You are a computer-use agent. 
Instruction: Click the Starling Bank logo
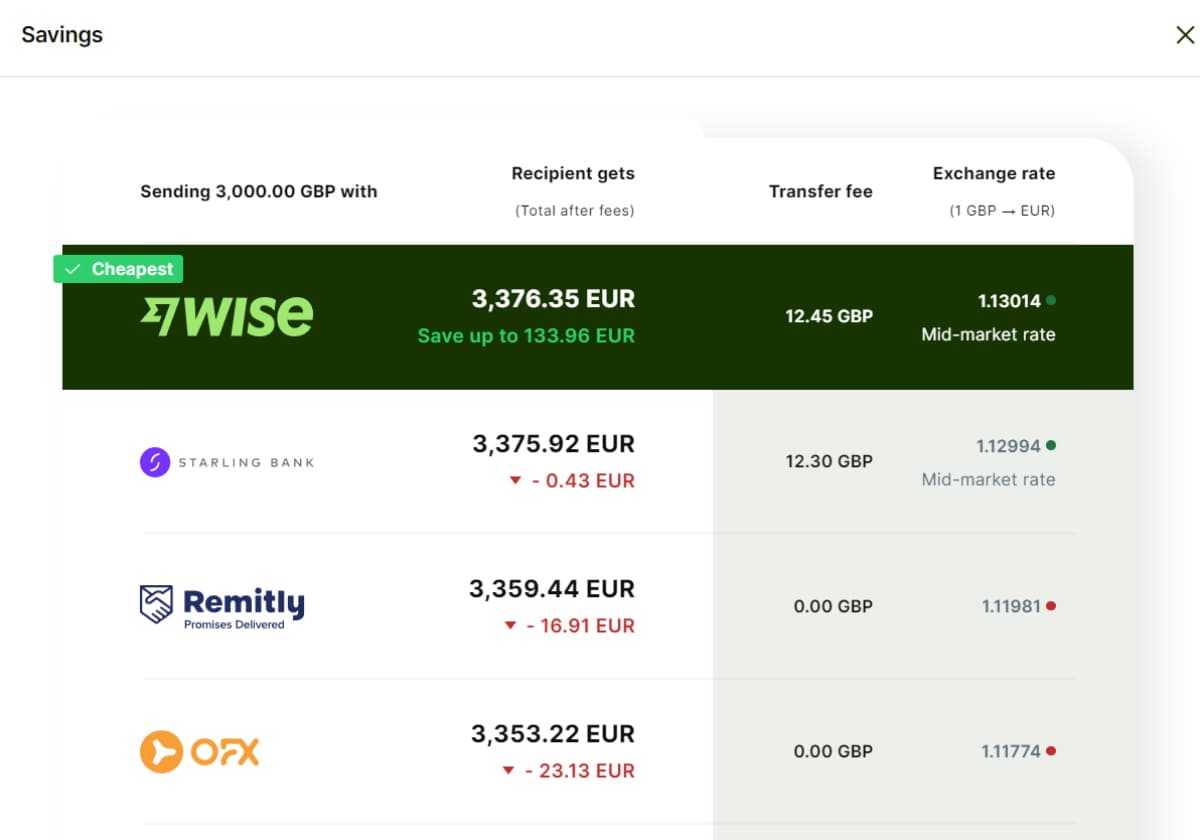coord(227,462)
